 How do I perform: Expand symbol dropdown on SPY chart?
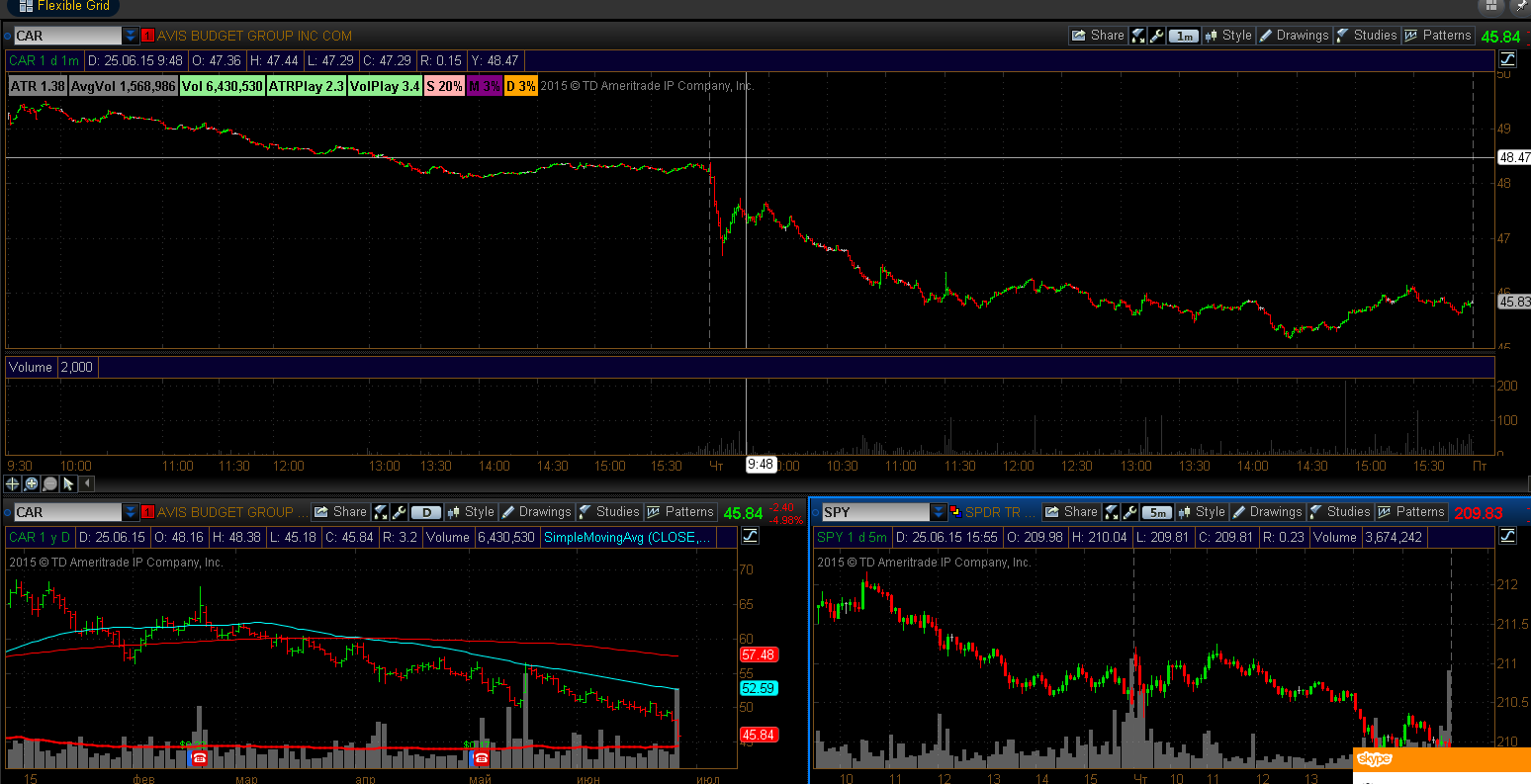point(939,512)
